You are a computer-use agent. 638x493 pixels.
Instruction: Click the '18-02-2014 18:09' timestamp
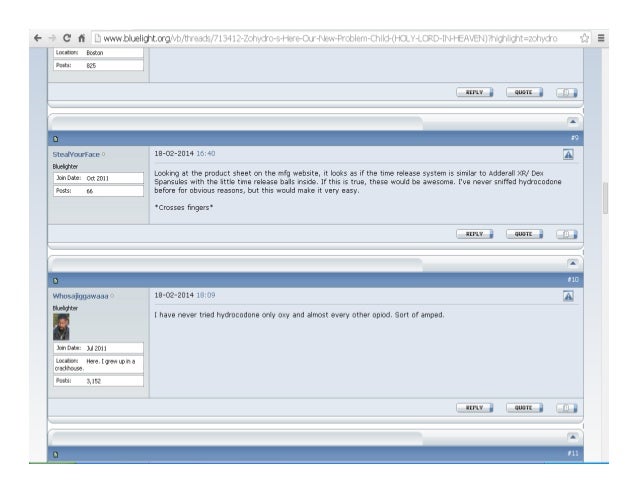[185, 295]
